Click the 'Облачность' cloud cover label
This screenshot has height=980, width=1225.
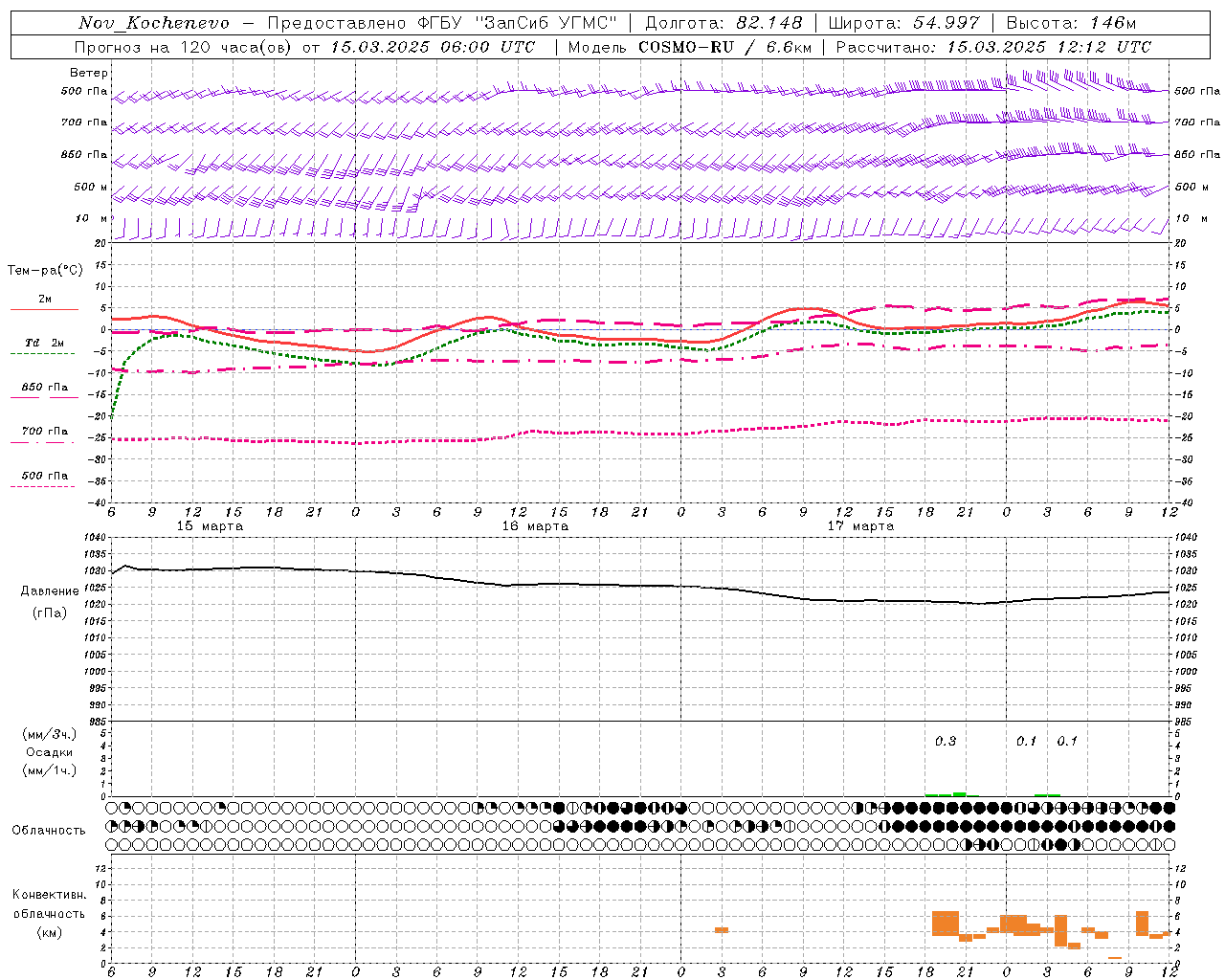tap(49, 831)
